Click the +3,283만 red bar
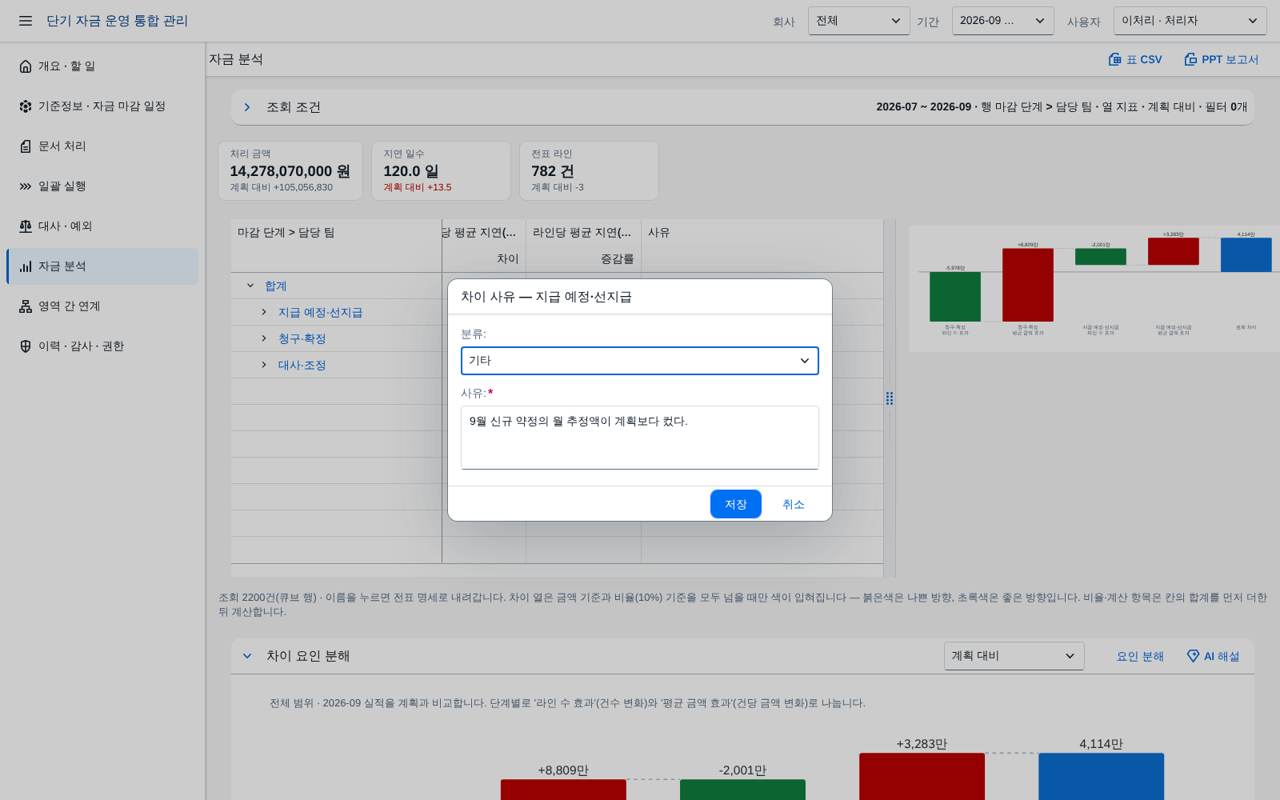Viewport: 1280px width, 800px height. point(922,776)
